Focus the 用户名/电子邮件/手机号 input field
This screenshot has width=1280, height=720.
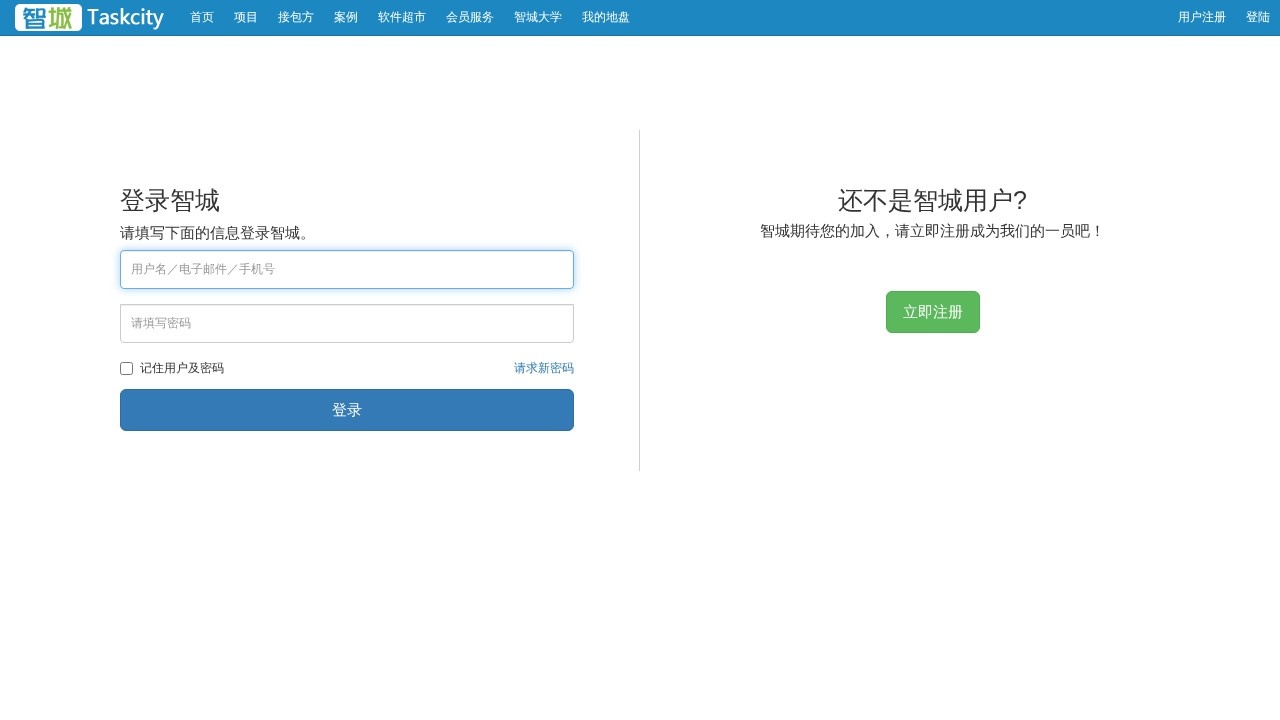click(347, 269)
